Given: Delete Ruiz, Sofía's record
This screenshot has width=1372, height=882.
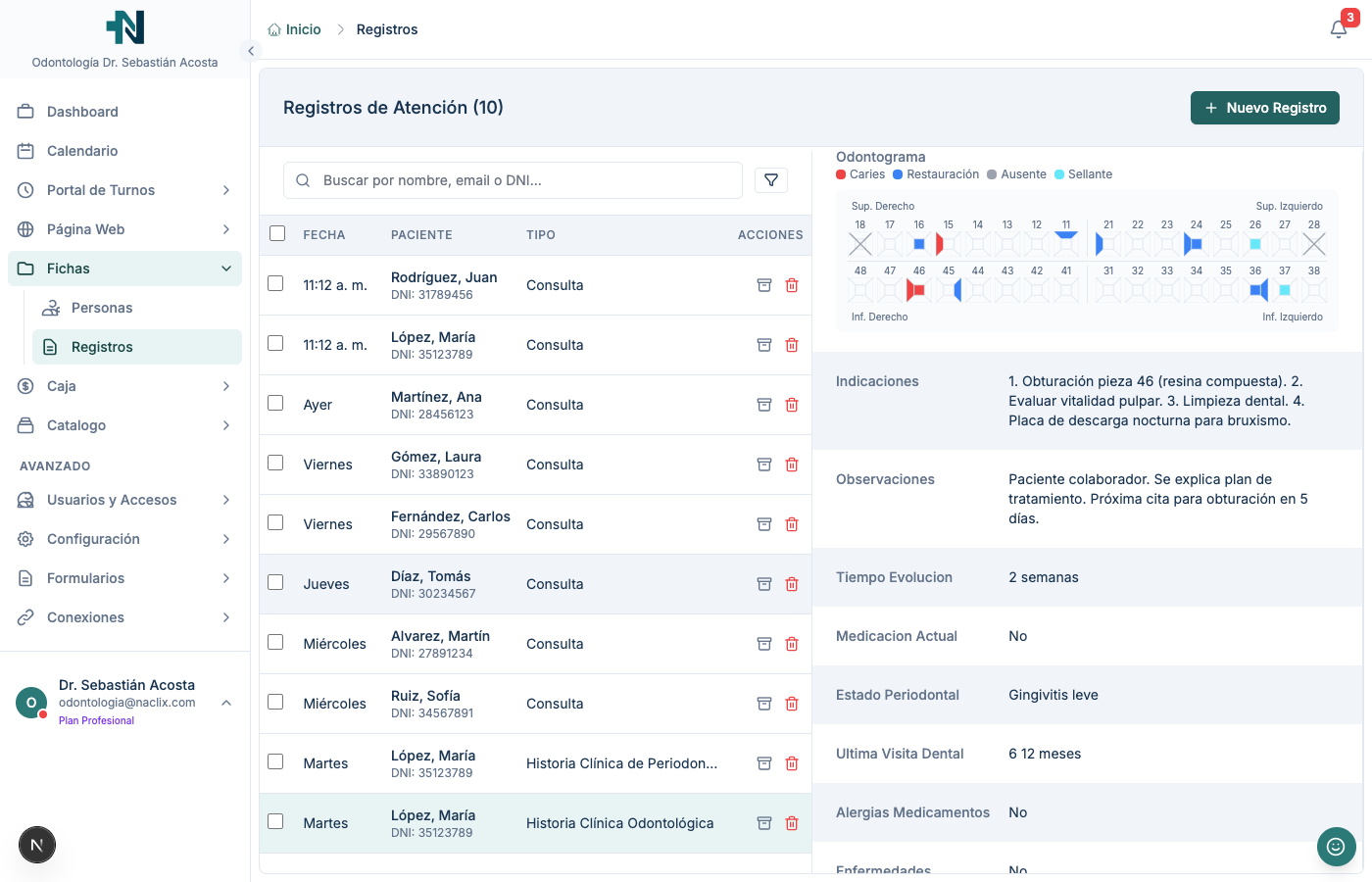Looking at the screenshot, I should pos(792,704).
